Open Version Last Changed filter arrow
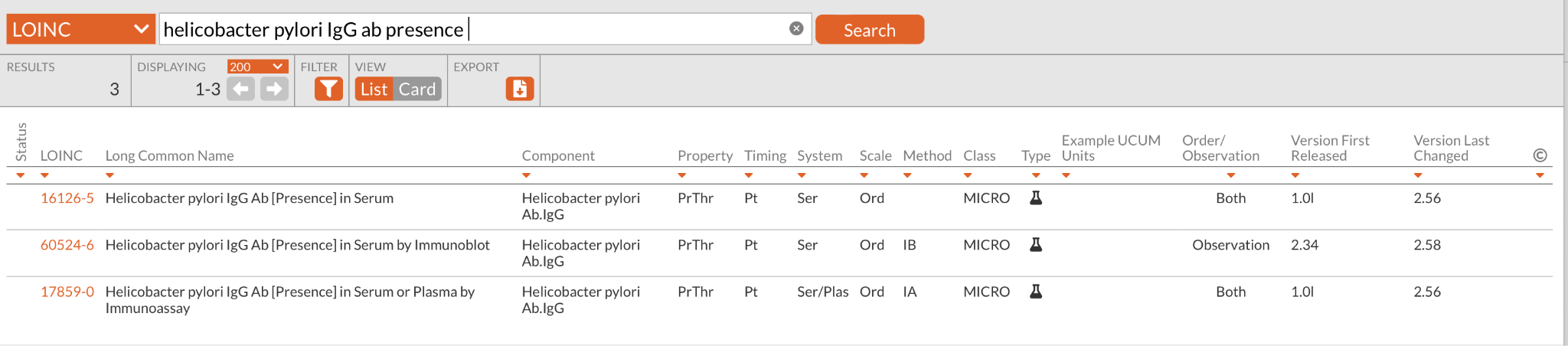Screen dimensions: 1568x346 click(x=1418, y=175)
